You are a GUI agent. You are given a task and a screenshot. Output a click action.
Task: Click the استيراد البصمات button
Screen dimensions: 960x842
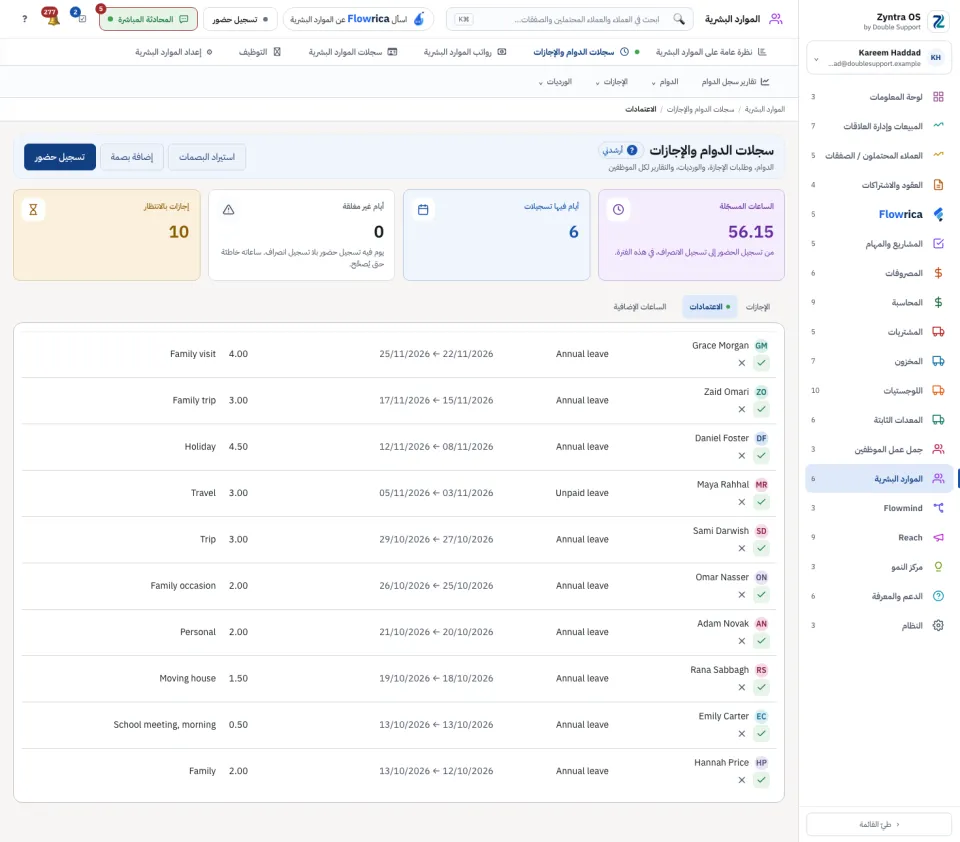pyautogui.click(x=207, y=157)
